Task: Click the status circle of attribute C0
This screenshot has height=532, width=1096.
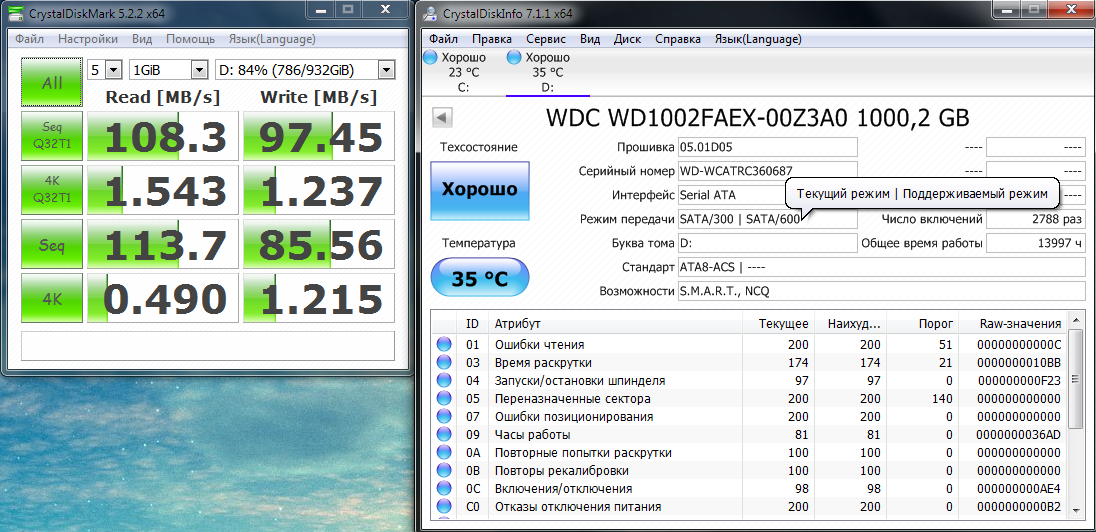Action: [444, 506]
